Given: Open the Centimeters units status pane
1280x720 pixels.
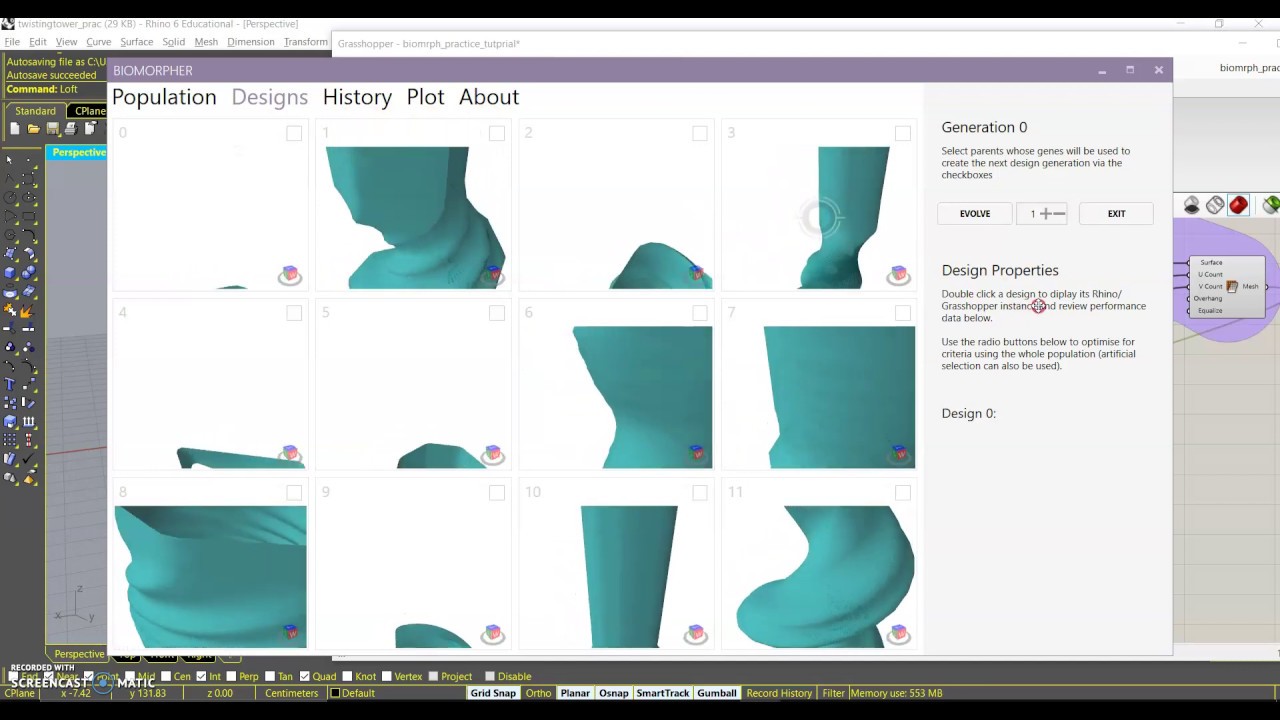Looking at the screenshot, I should pyautogui.click(x=291, y=693).
